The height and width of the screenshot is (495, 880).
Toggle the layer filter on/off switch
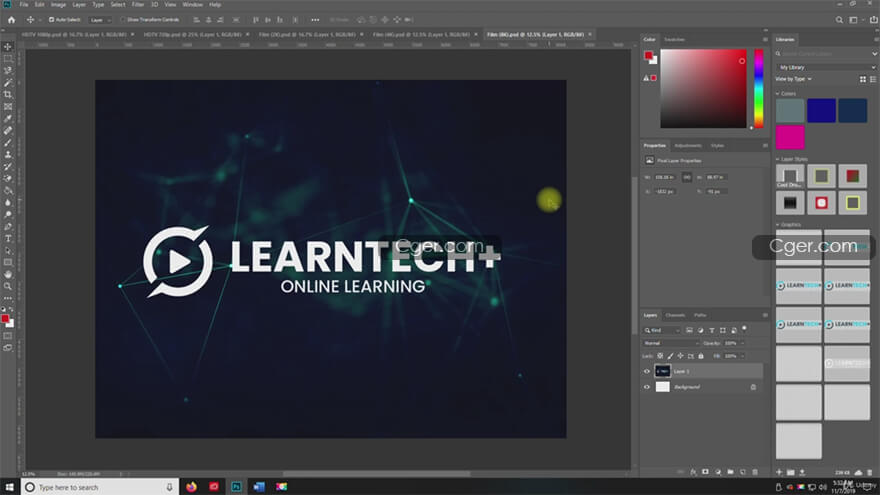[x=745, y=329]
